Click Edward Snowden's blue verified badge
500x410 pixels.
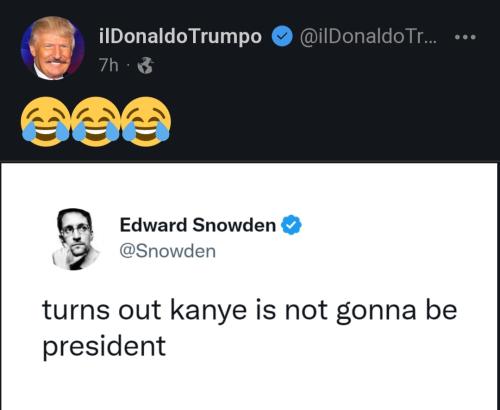point(292,225)
